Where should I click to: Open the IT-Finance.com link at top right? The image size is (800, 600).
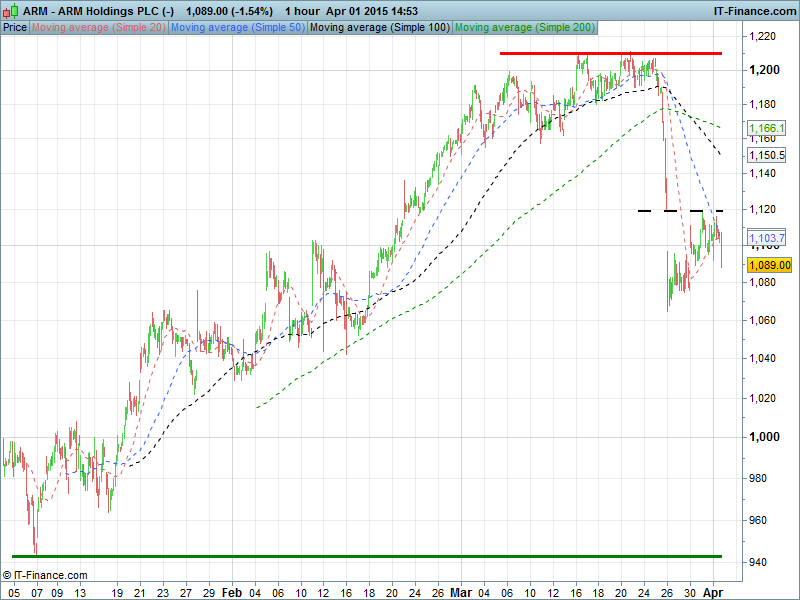click(753, 10)
